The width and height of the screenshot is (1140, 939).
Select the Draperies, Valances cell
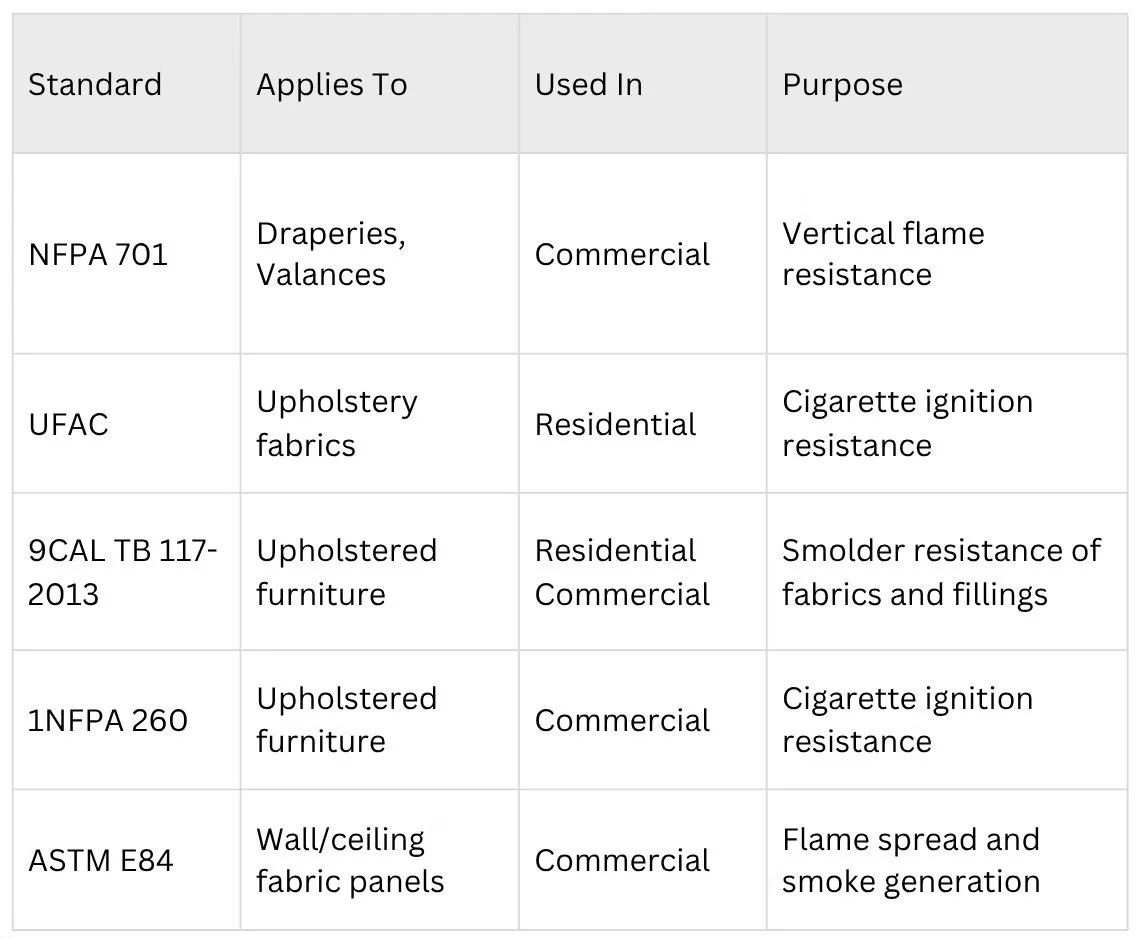tap(380, 254)
